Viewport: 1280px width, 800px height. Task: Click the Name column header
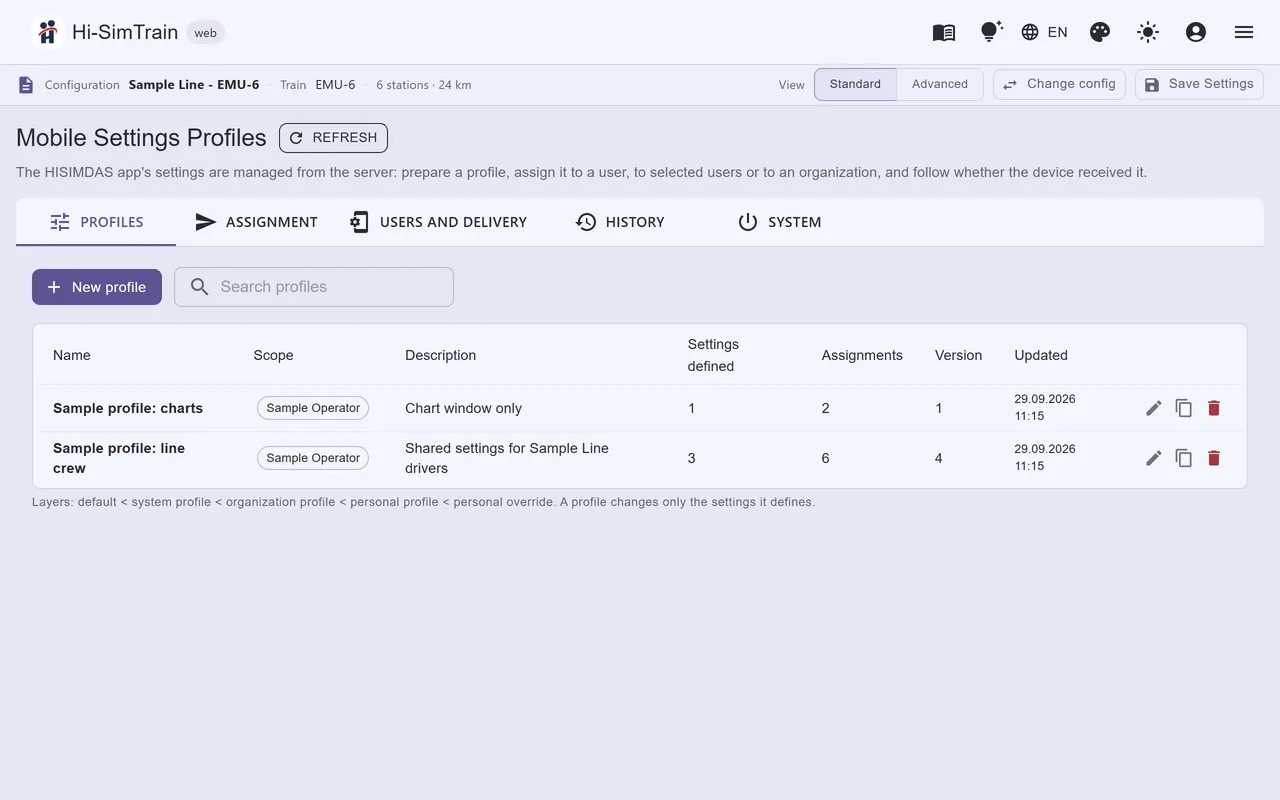click(72, 355)
